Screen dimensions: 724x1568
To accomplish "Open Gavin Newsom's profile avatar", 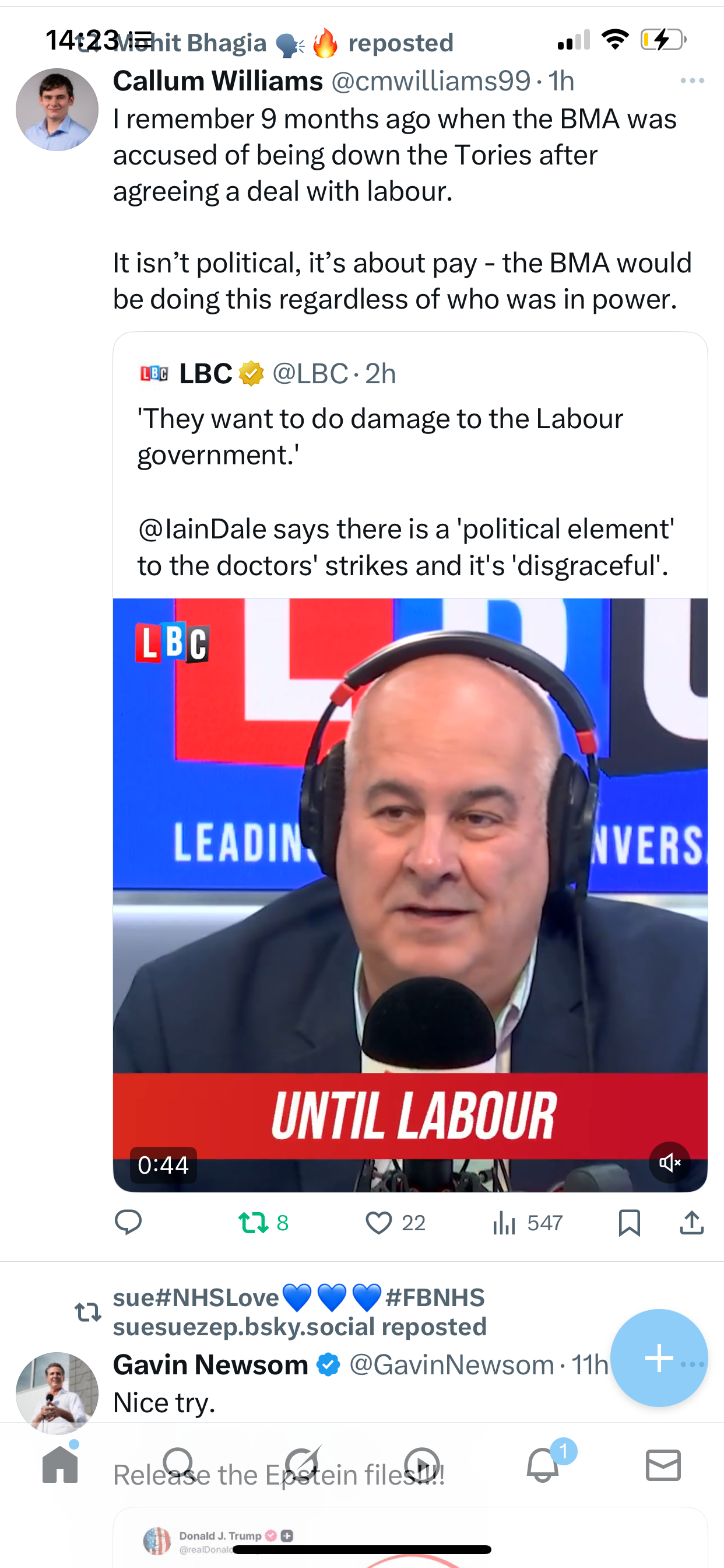I will coord(57,1394).
